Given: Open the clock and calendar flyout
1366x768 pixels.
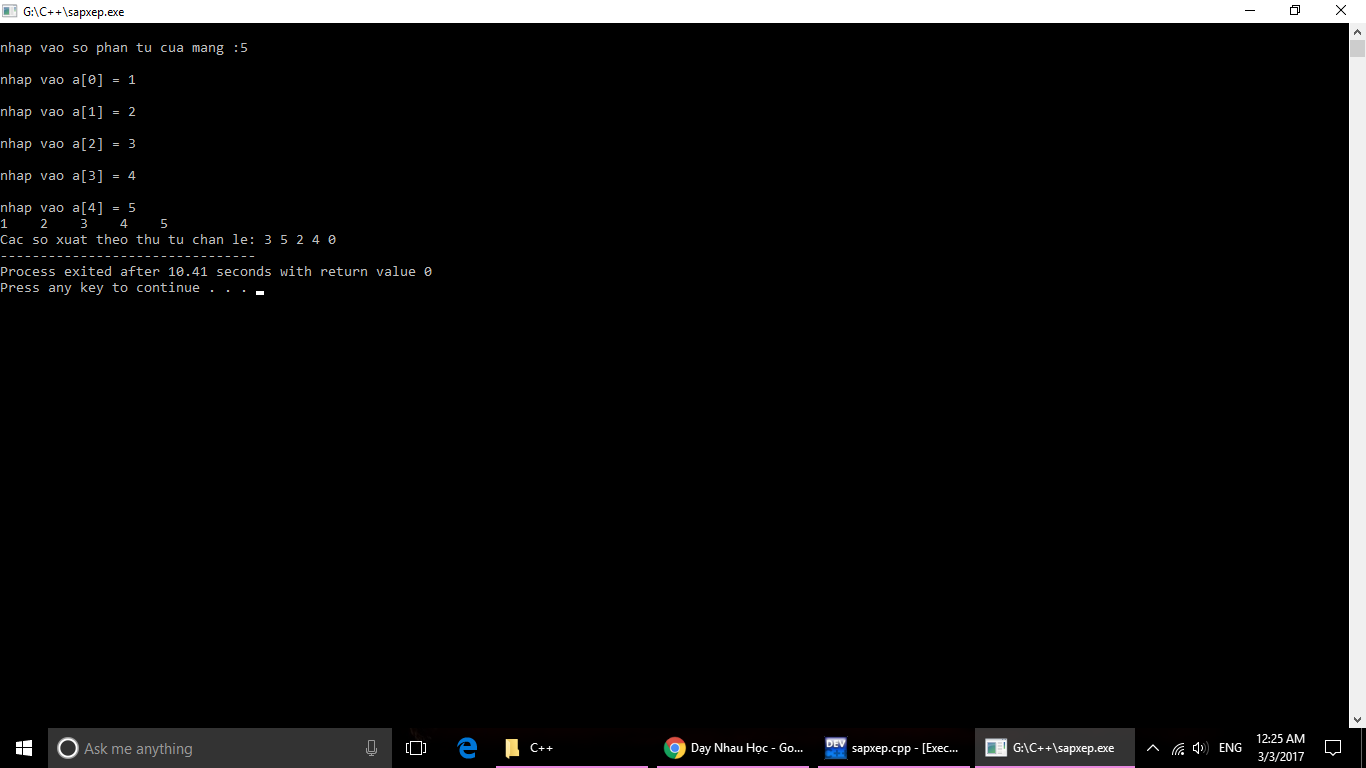Looking at the screenshot, I should tap(1280, 748).
